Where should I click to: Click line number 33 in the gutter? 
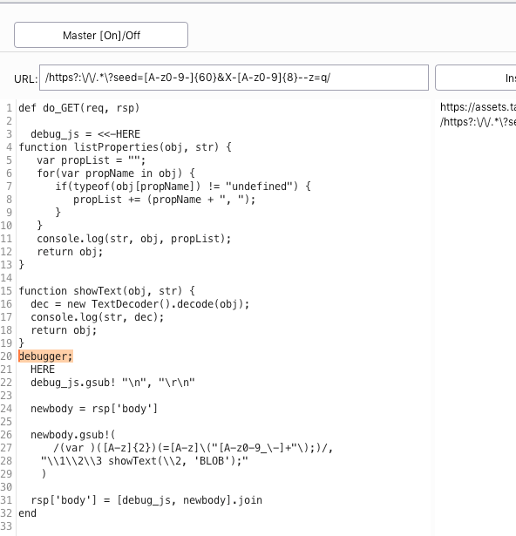pos(6,526)
